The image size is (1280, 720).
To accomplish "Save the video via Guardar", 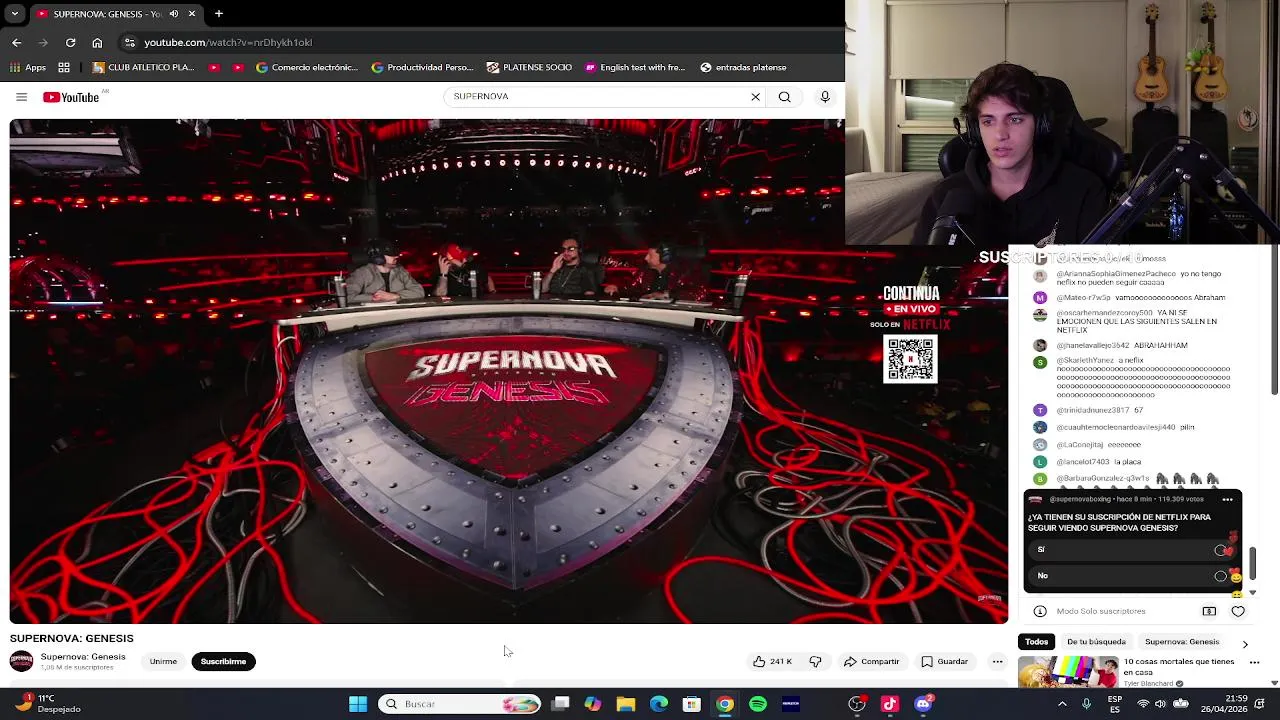I will (x=945, y=662).
